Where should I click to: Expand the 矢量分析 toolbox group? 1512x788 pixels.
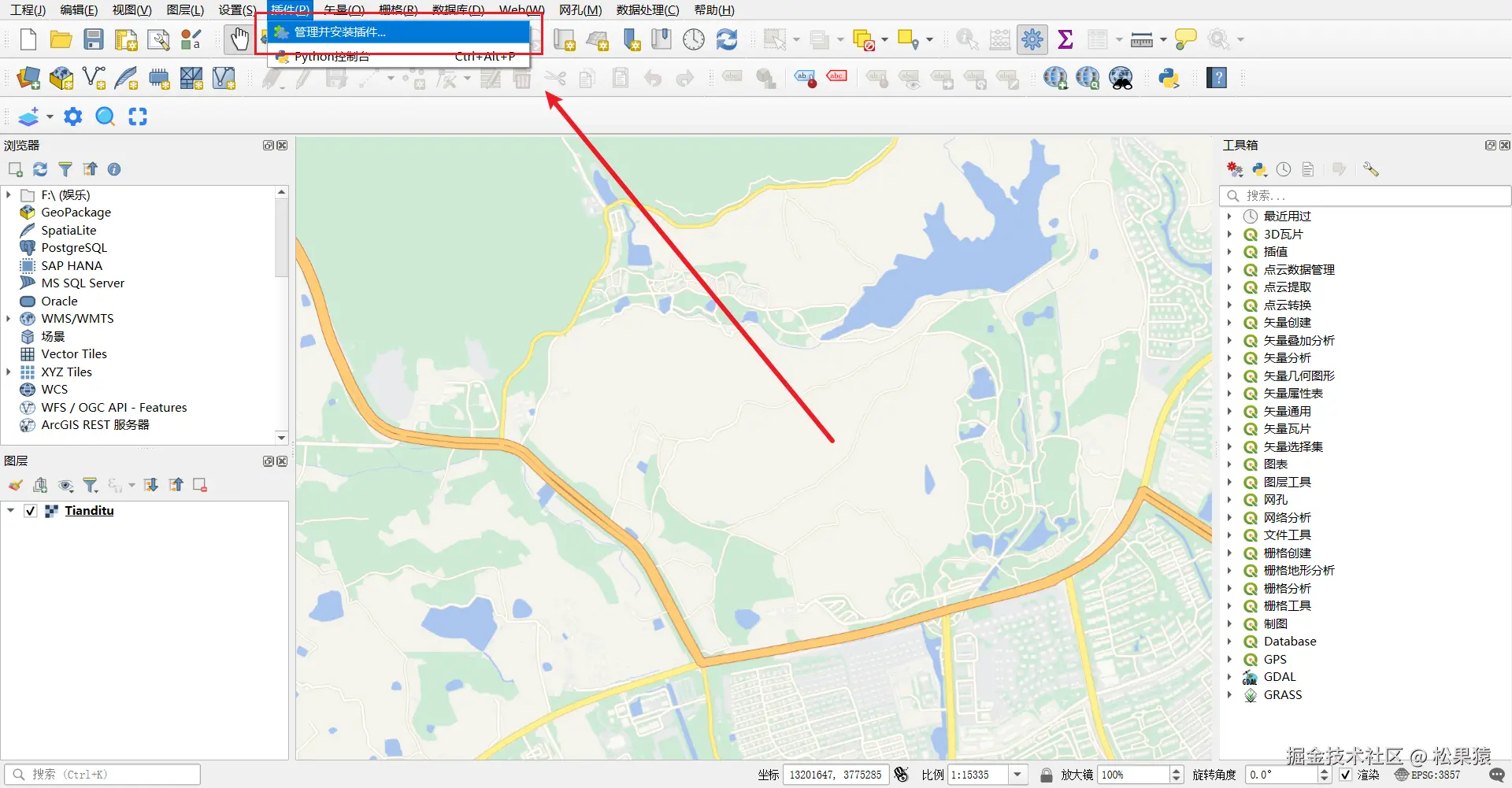point(1229,358)
